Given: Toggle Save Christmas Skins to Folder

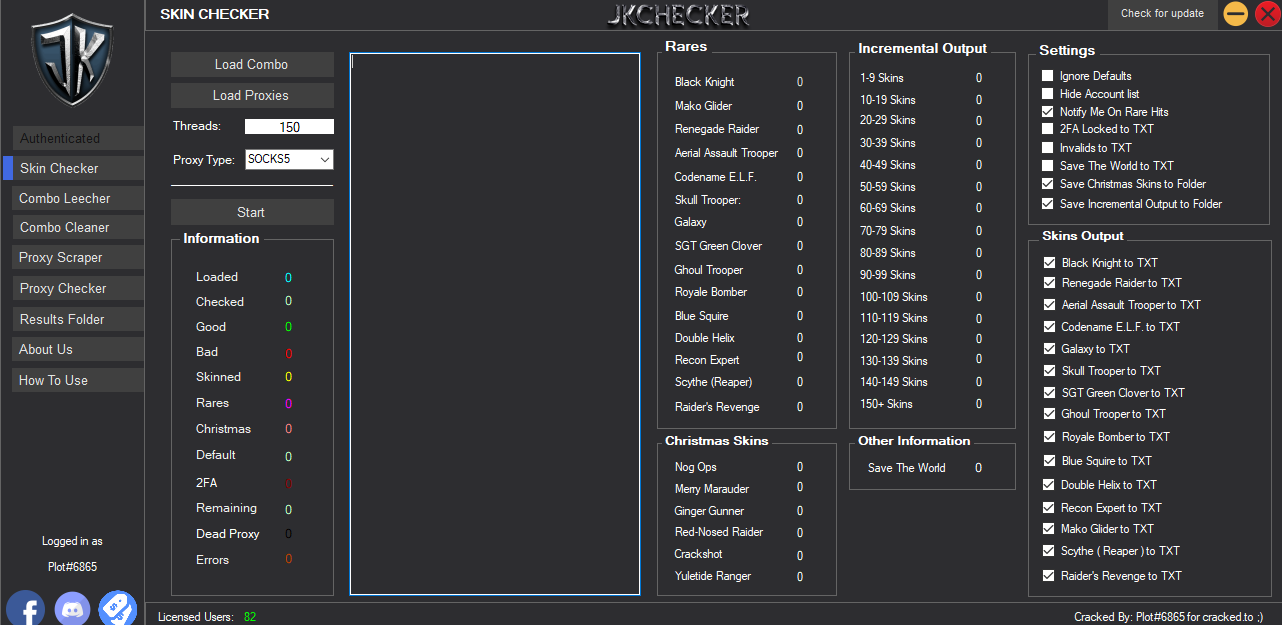Looking at the screenshot, I should click(1047, 184).
